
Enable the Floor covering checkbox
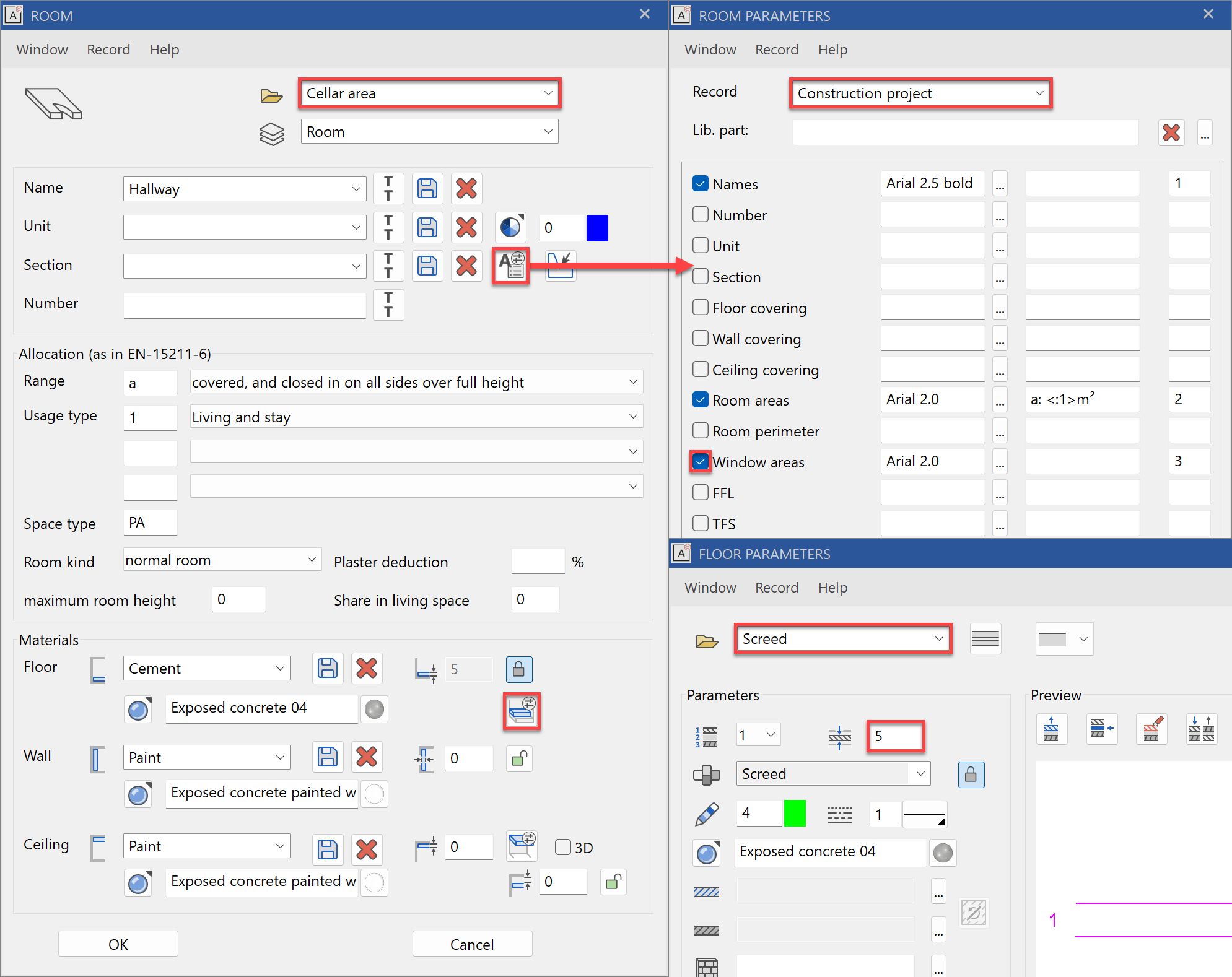coord(701,308)
